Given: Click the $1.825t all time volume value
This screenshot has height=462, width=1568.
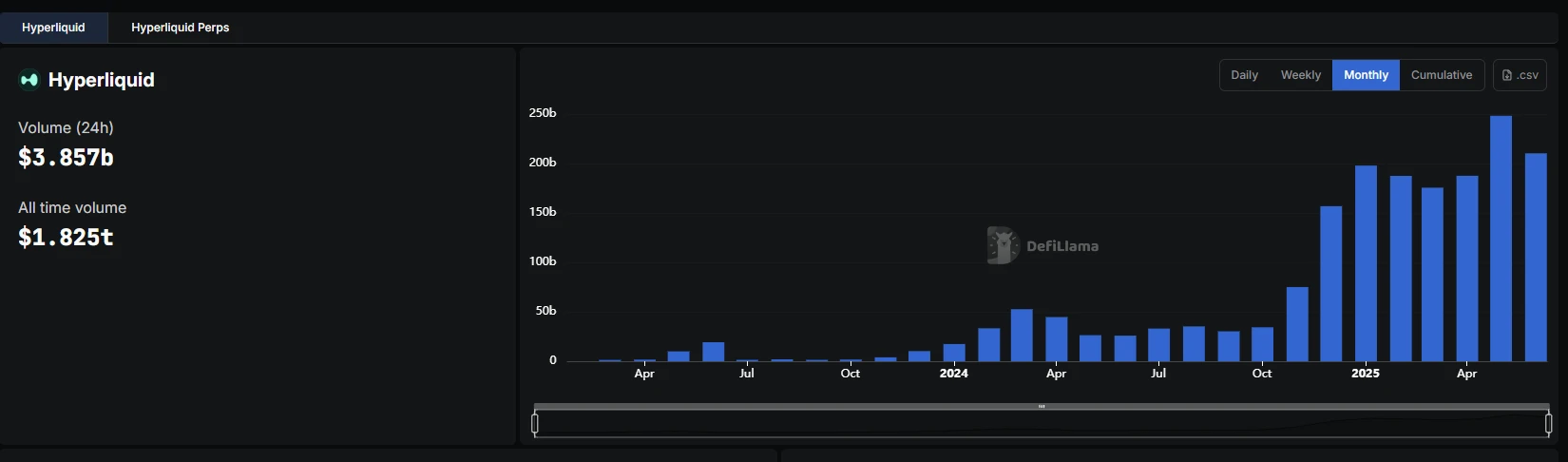Looking at the screenshot, I should coord(66,238).
